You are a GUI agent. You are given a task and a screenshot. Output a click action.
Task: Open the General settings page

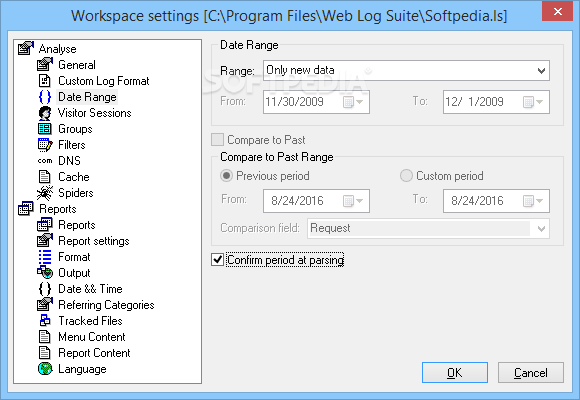[x=77, y=65]
